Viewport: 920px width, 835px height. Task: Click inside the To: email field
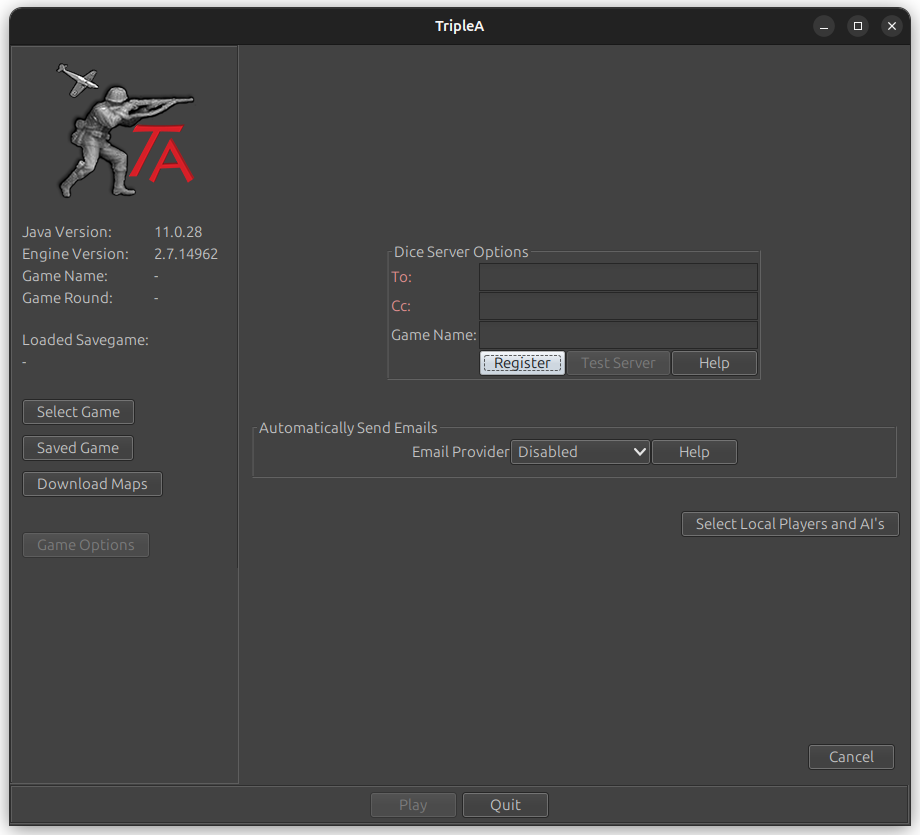tap(618, 277)
